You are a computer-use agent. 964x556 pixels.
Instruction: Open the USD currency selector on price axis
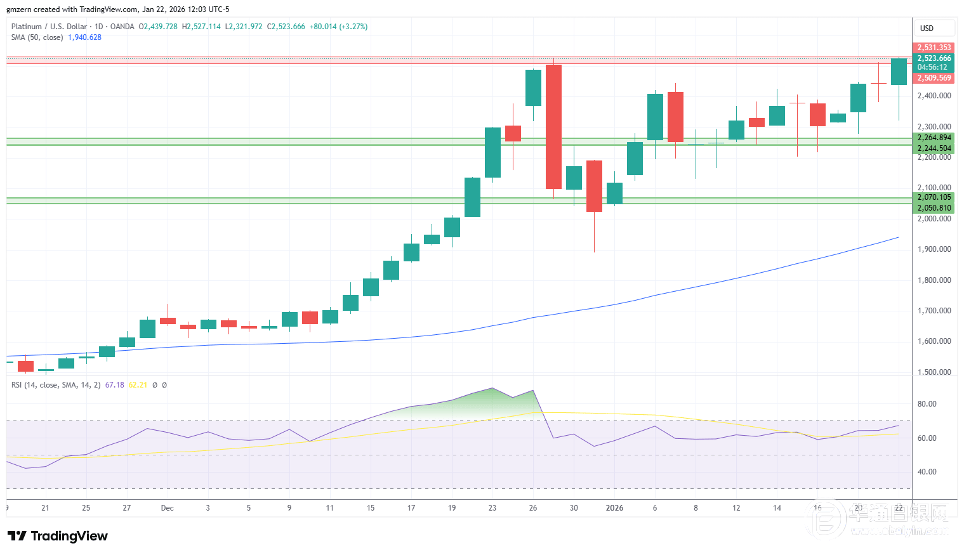point(927,27)
